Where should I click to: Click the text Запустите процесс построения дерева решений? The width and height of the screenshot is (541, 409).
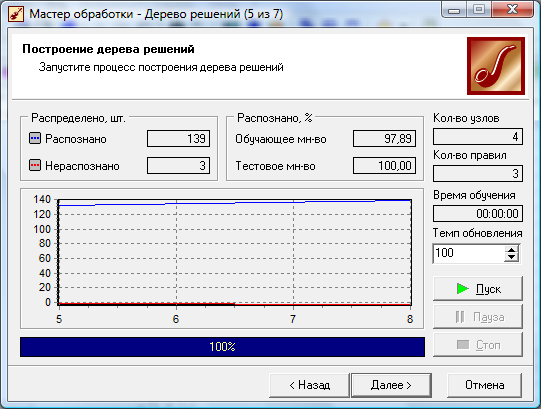pos(161,67)
